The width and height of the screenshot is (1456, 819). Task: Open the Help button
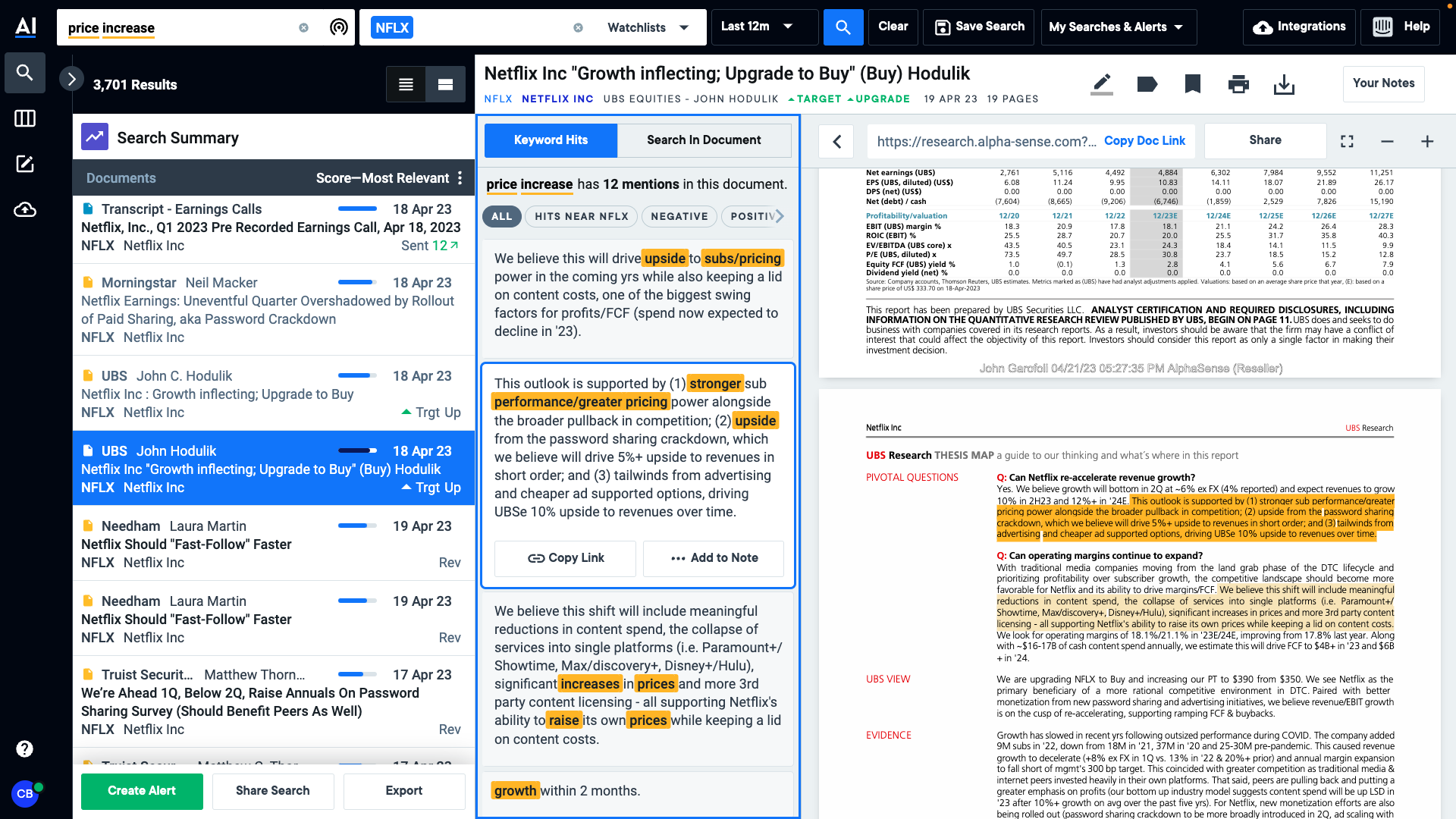coord(1400,27)
